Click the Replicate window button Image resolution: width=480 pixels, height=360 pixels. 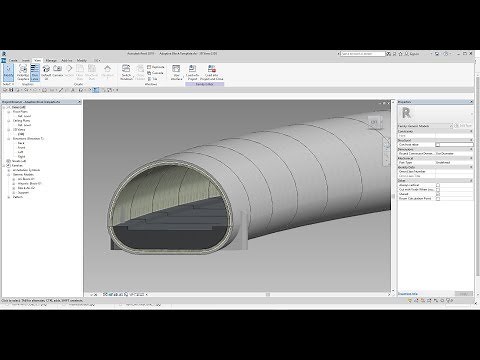point(156,67)
